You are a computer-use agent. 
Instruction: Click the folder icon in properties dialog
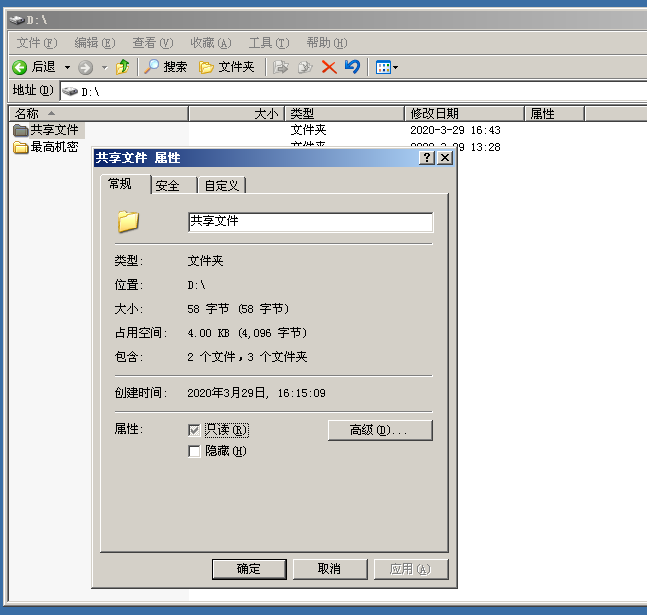tap(128, 222)
